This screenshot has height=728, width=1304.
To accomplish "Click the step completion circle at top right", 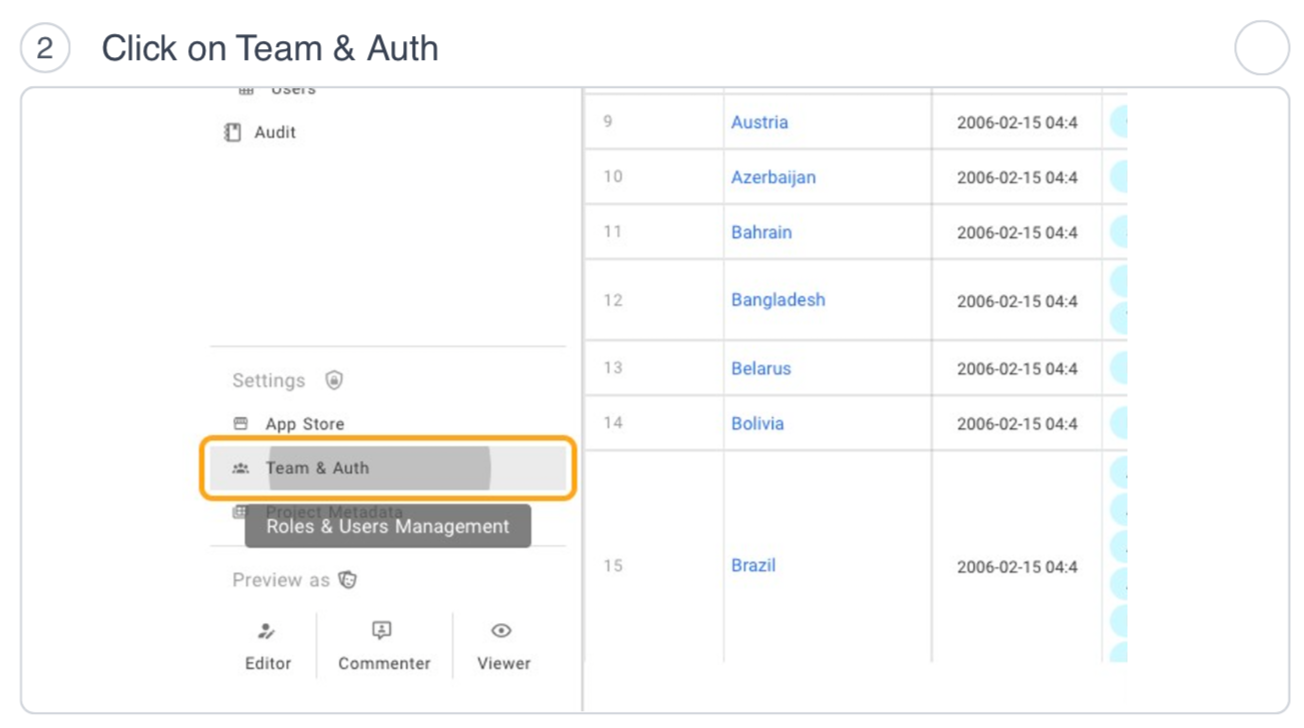I will pyautogui.click(x=1262, y=47).
